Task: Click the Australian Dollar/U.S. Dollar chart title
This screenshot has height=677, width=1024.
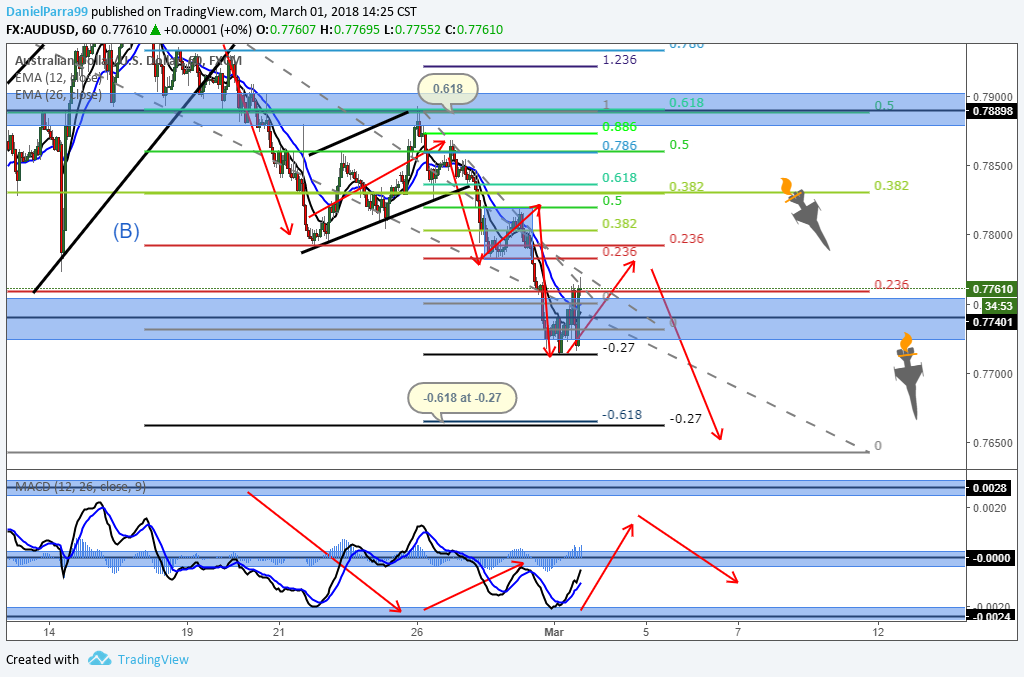Action: pos(128,61)
